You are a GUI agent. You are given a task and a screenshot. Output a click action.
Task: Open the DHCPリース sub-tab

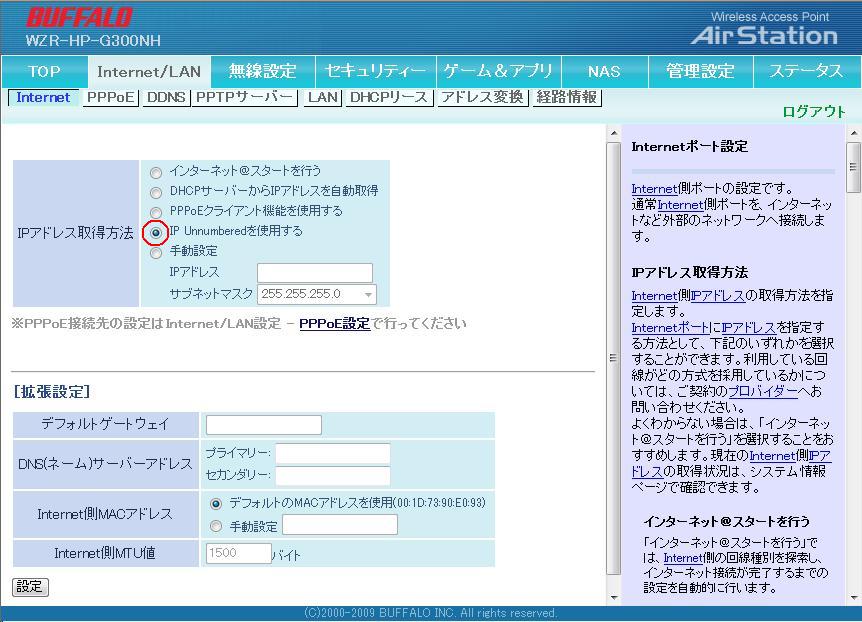click(x=389, y=97)
